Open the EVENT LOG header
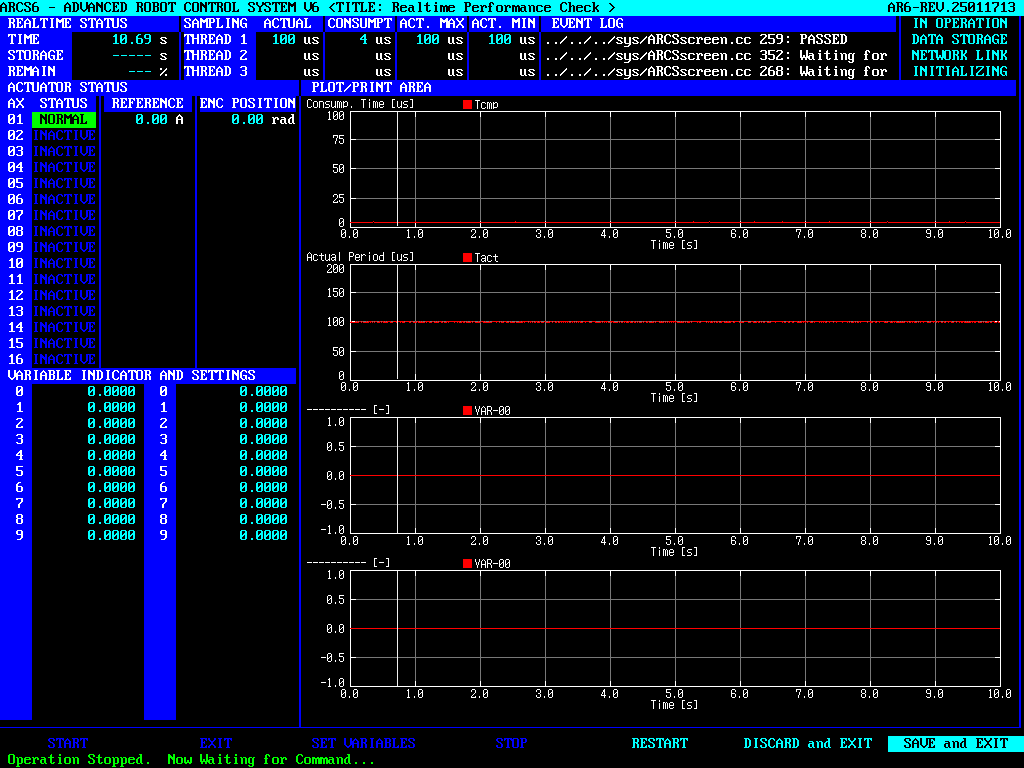1024x768 pixels. point(587,23)
